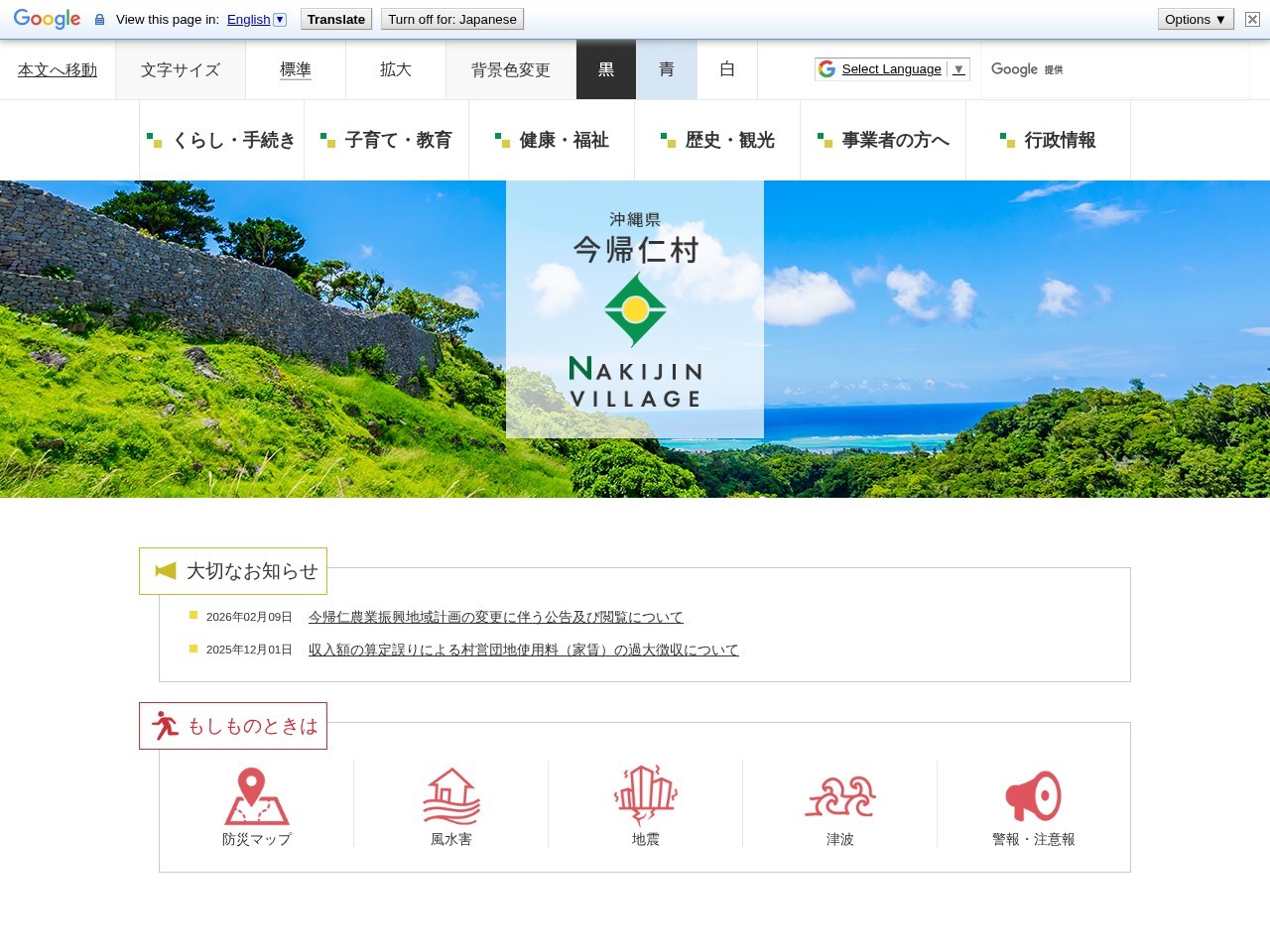Open the Options dropdown menu
Image resolution: width=1270 pixels, height=952 pixels.
click(1195, 20)
